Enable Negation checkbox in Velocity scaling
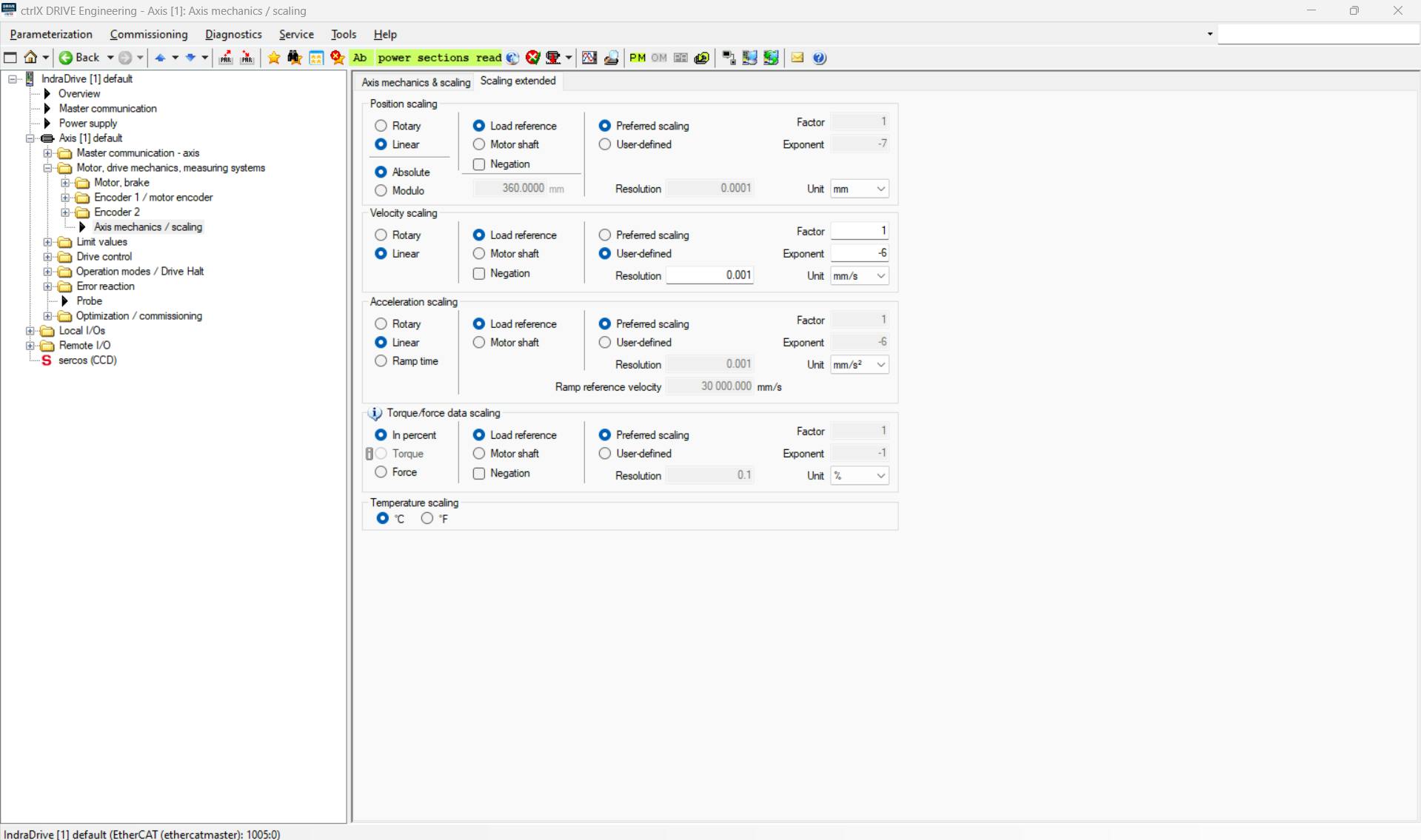 (479, 274)
